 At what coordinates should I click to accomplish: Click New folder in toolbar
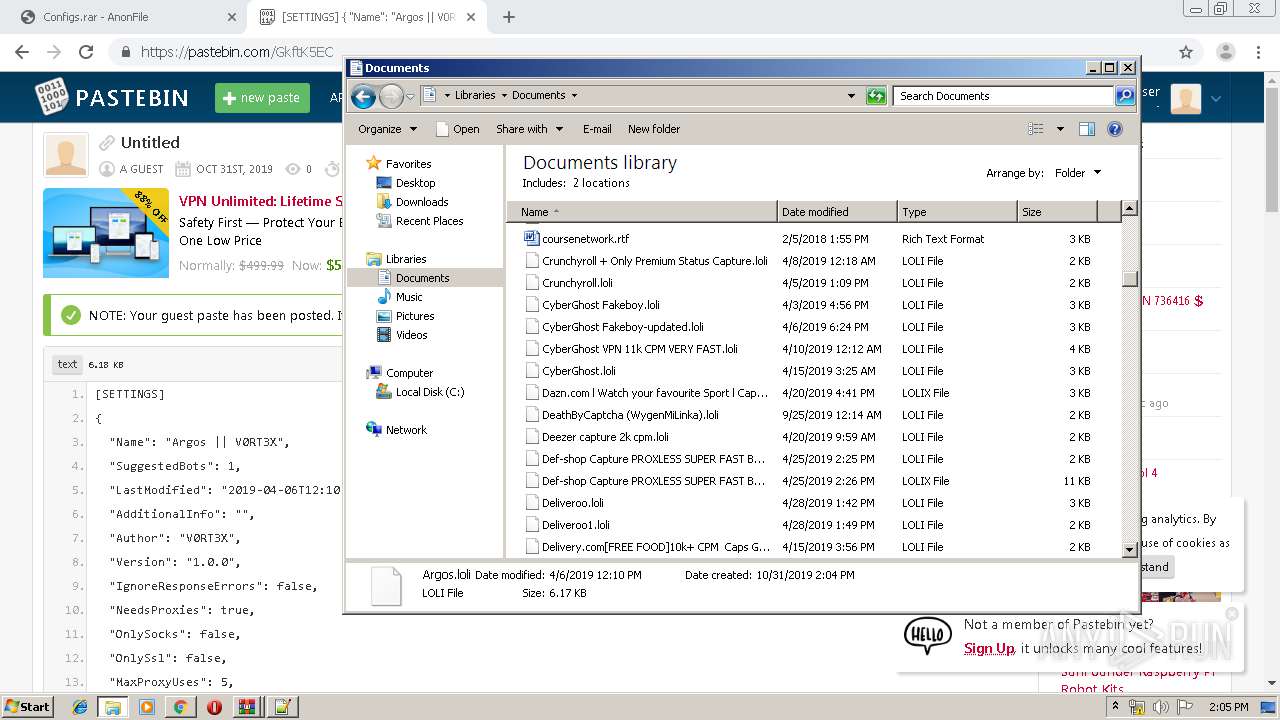pyautogui.click(x=654, y=129)
